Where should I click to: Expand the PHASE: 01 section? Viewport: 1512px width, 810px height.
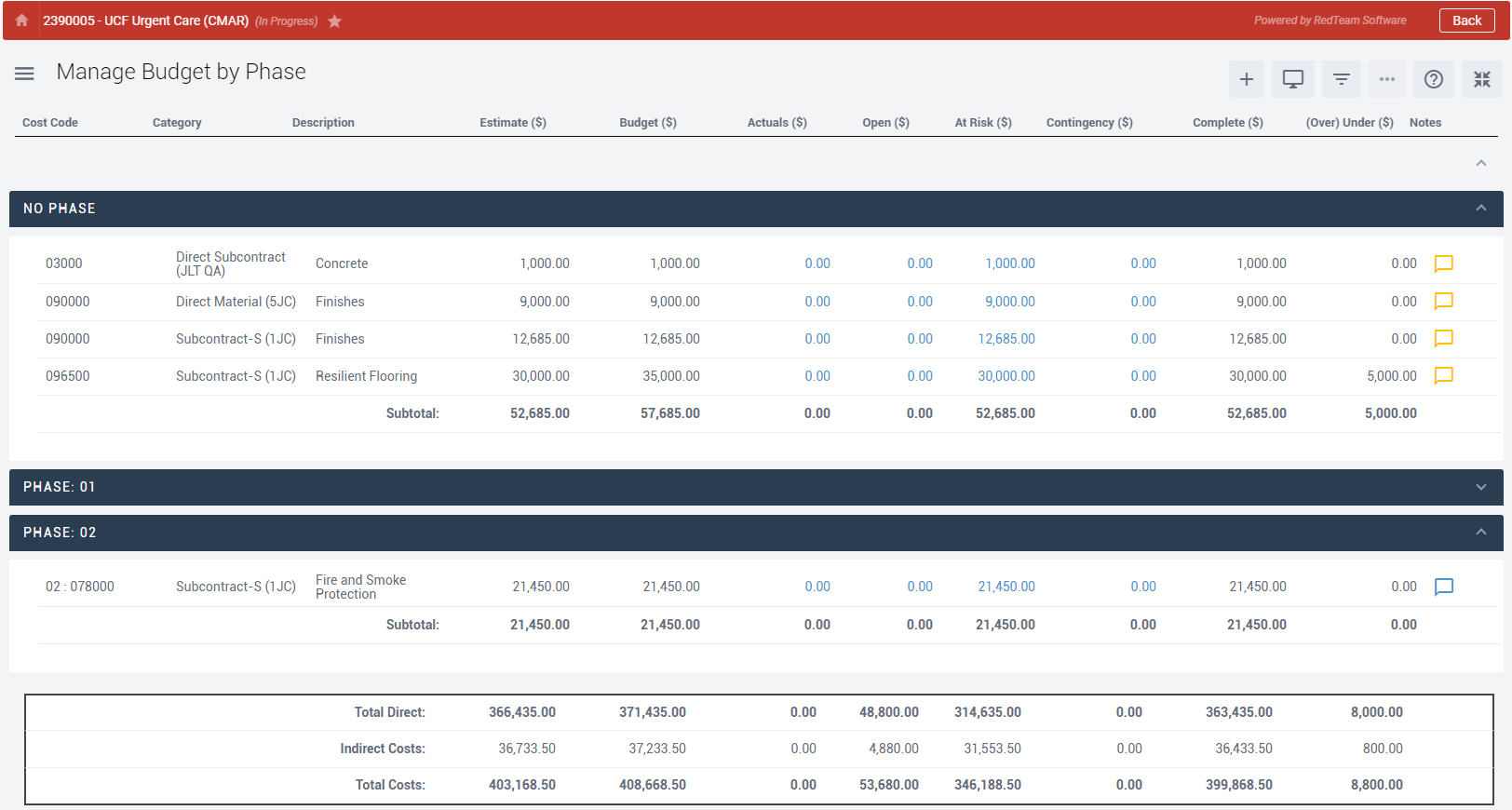(1480, 487)
